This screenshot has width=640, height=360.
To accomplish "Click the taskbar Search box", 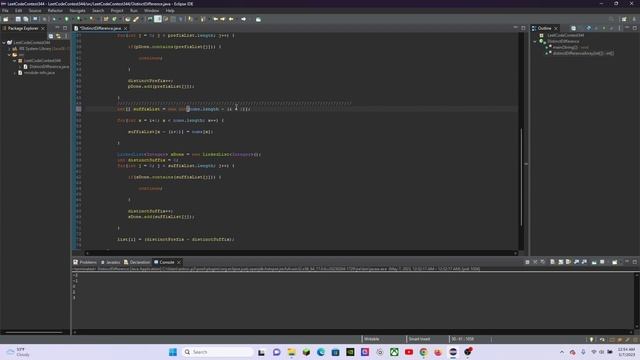I will coord(218,352).
